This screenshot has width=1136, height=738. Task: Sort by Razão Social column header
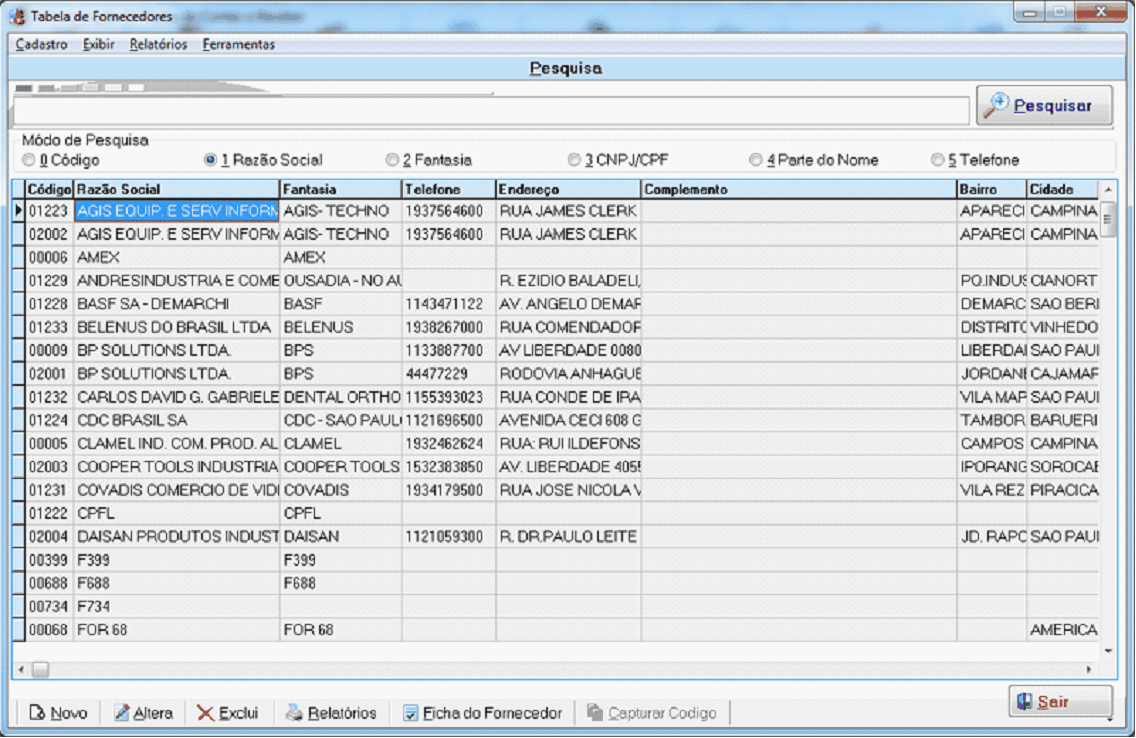point(176,189)
